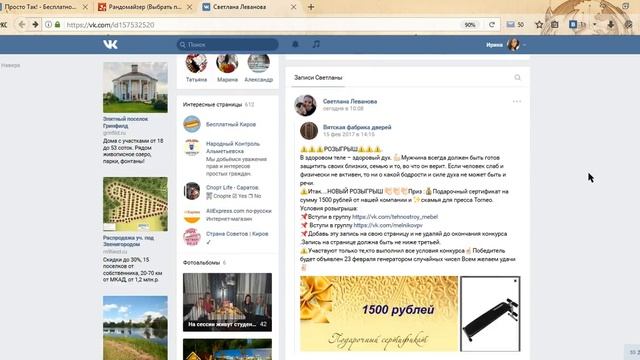Open 'Народный Контроль Альметьевска' page
This screenshot has width=640, height=360.
(233, 147)
